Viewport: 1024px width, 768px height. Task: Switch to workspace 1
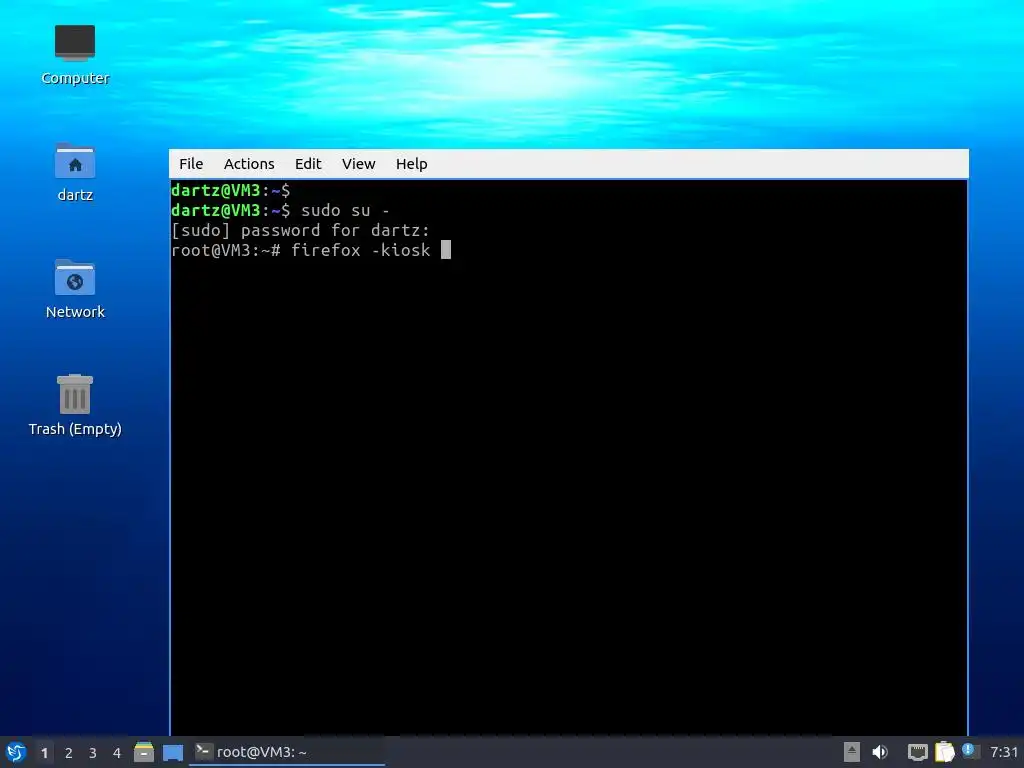[44, 753]
